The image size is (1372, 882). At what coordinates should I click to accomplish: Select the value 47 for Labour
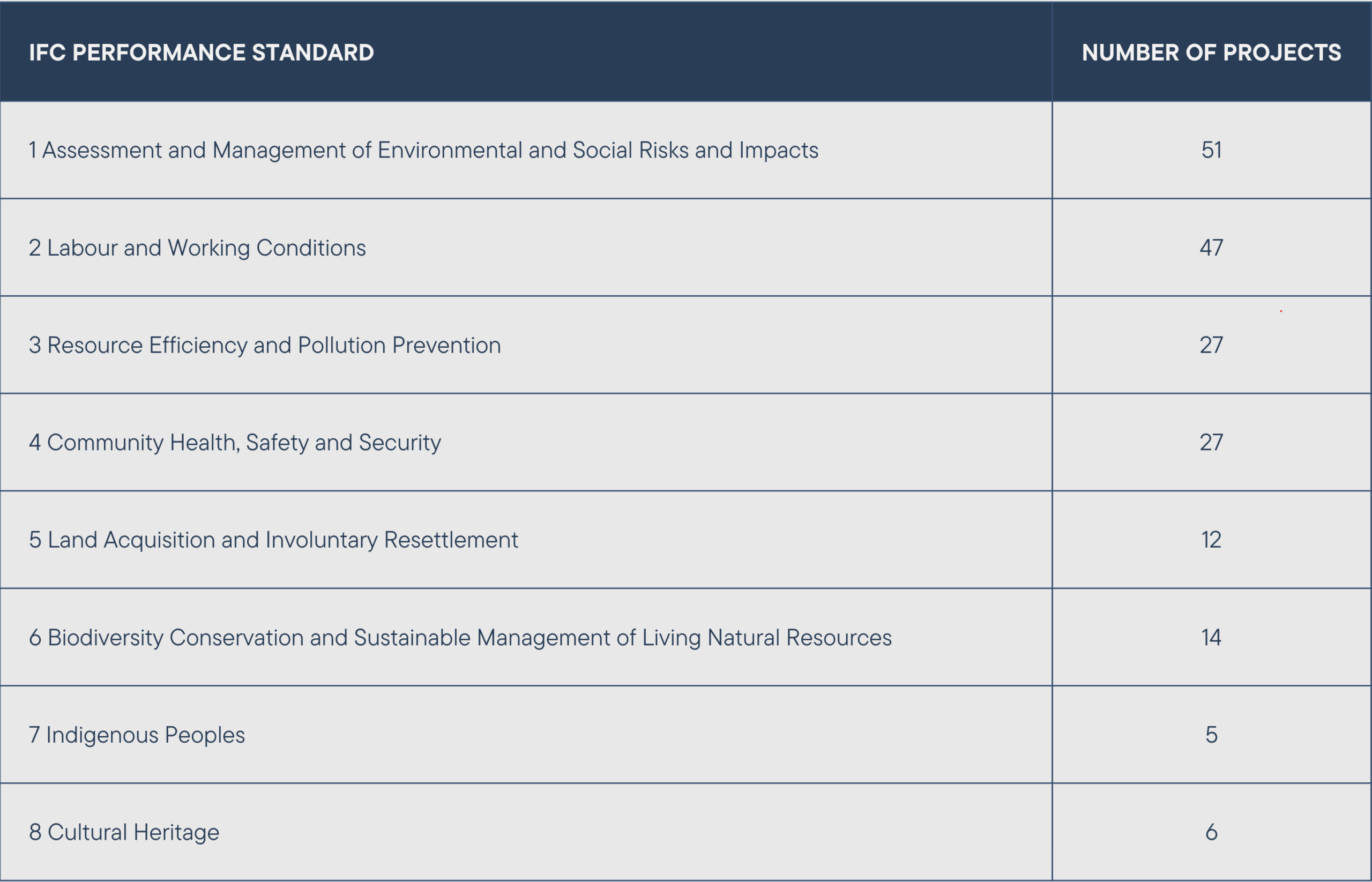pos(1211,248)
